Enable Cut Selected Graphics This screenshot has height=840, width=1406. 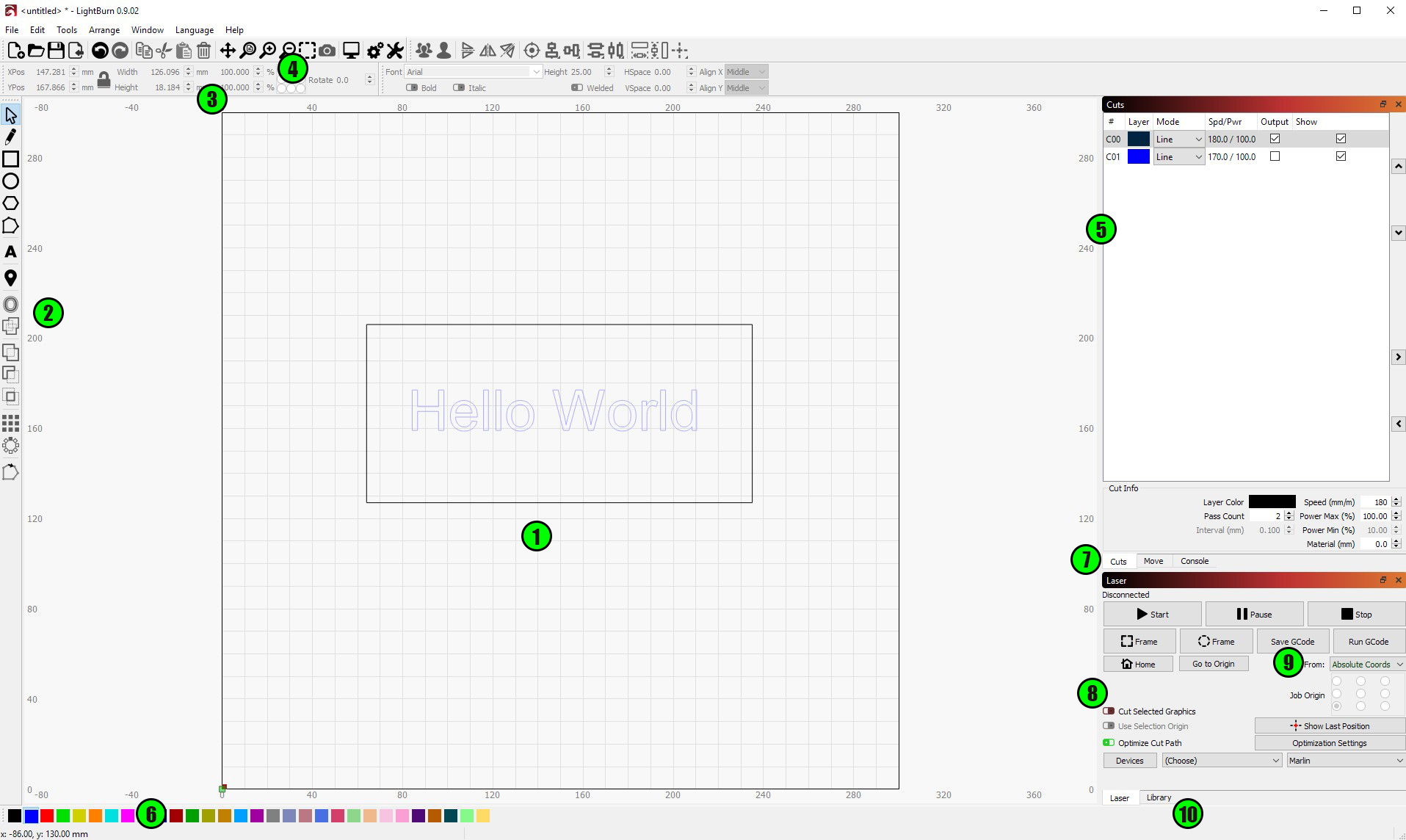pos(1109,711)
